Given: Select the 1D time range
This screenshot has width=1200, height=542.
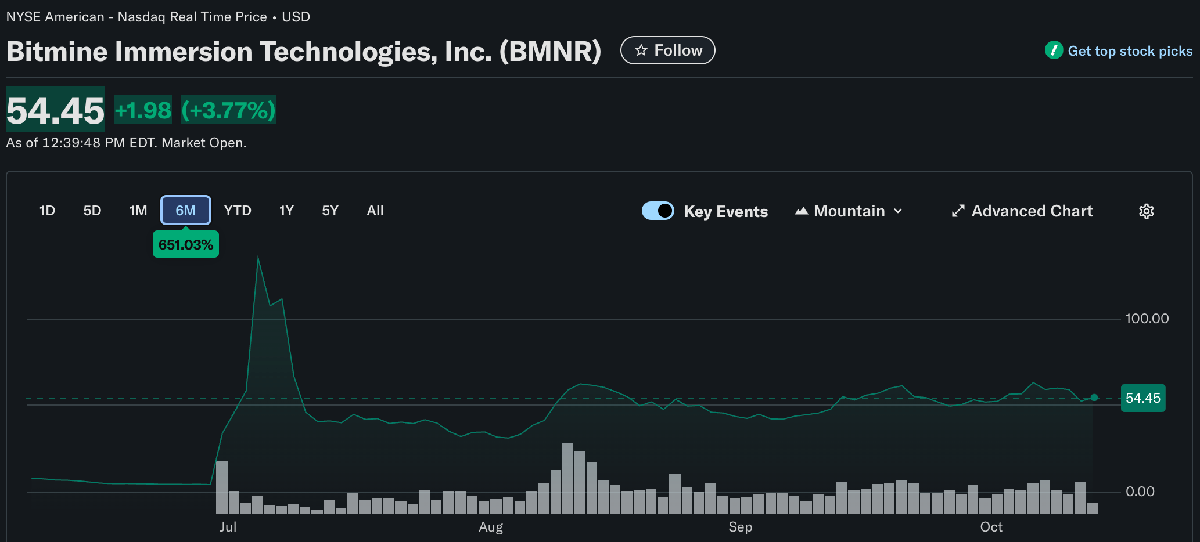Looking at the screenshot, I should pyautogui.click(x=47, y=210).
